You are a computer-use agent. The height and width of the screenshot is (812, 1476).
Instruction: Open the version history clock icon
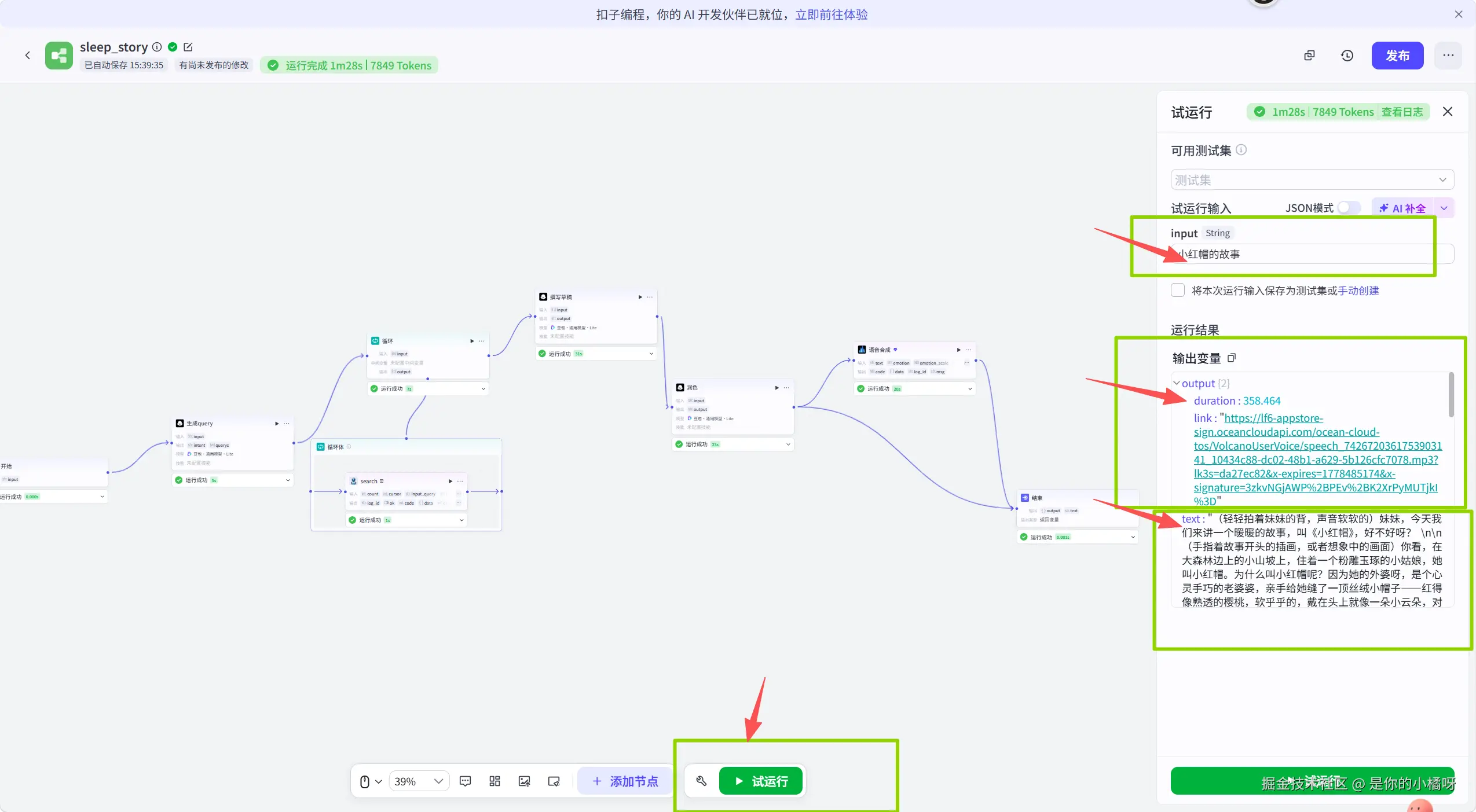coord(1347,56)
